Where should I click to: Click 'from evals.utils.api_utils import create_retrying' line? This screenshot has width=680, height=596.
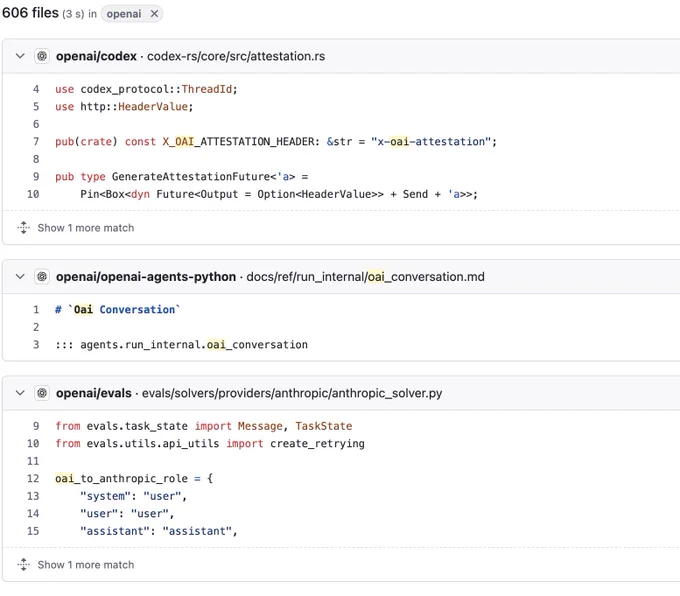[210, 444]
